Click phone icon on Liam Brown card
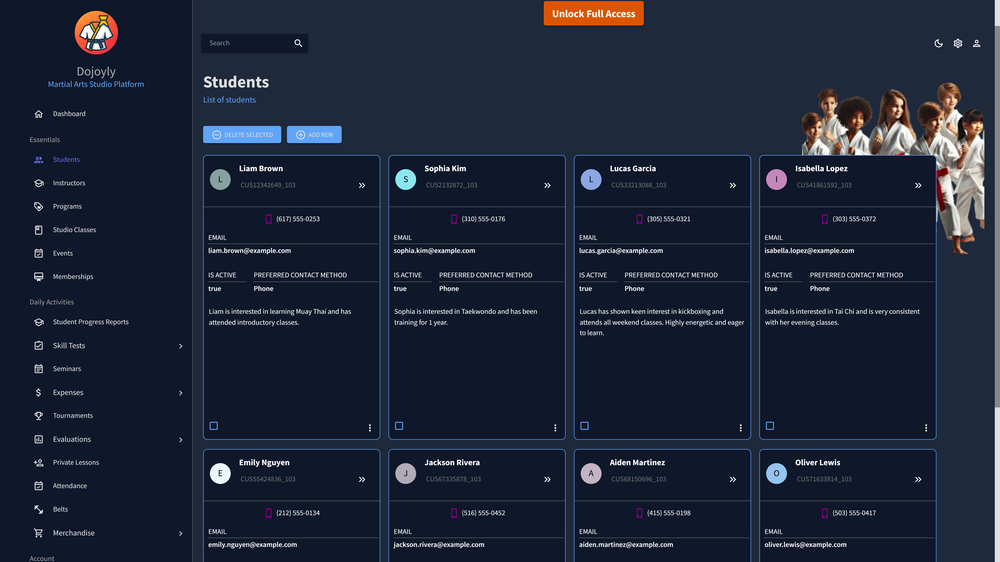The width and height of the screenshot is (1000, 562). pos(268,219)
